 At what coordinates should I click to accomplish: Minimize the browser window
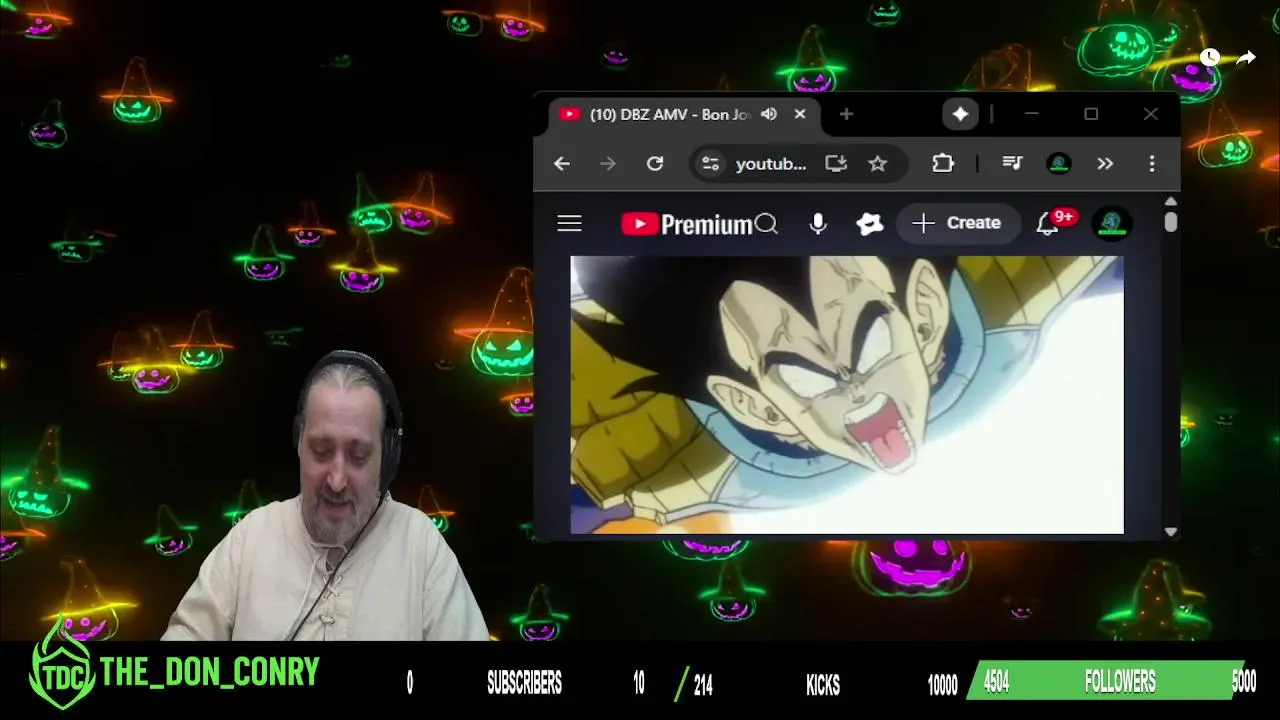point(1031,114)
